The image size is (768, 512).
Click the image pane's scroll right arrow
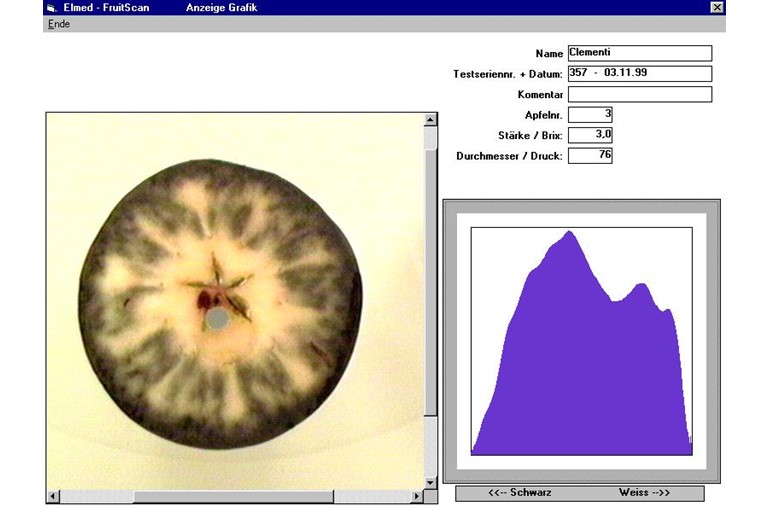point(417,496)
